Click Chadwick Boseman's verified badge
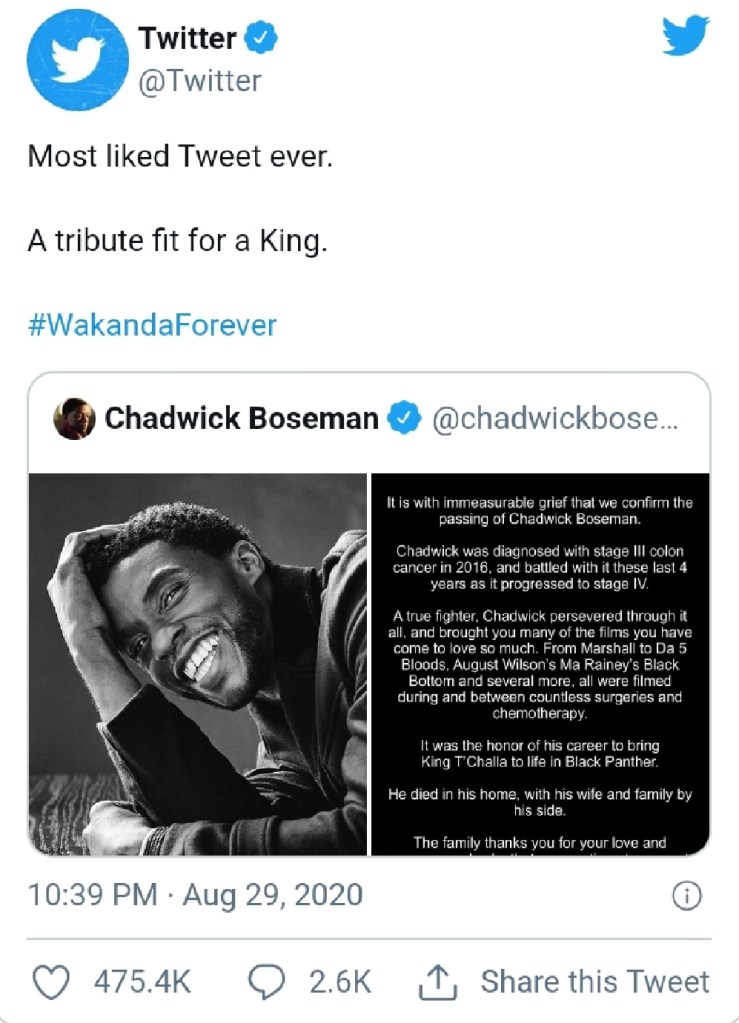Viewport: 739px width, 1023px height. click(x=403, y=418)
